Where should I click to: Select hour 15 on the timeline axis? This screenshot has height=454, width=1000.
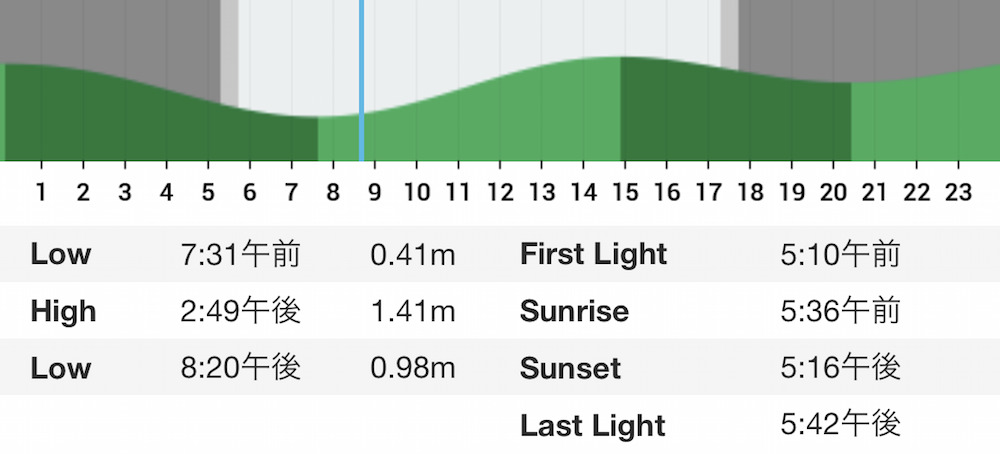(x=624, y=191)
